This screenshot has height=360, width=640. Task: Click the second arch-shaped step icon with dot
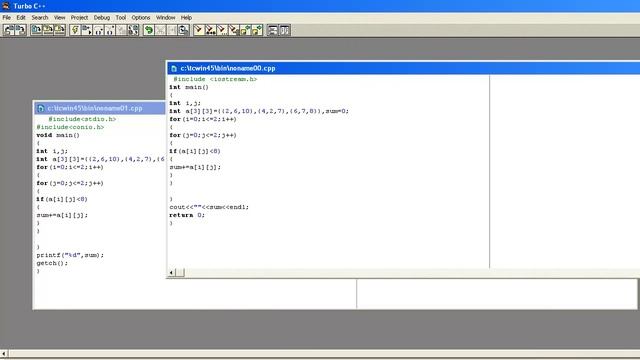tap(110, 30)
